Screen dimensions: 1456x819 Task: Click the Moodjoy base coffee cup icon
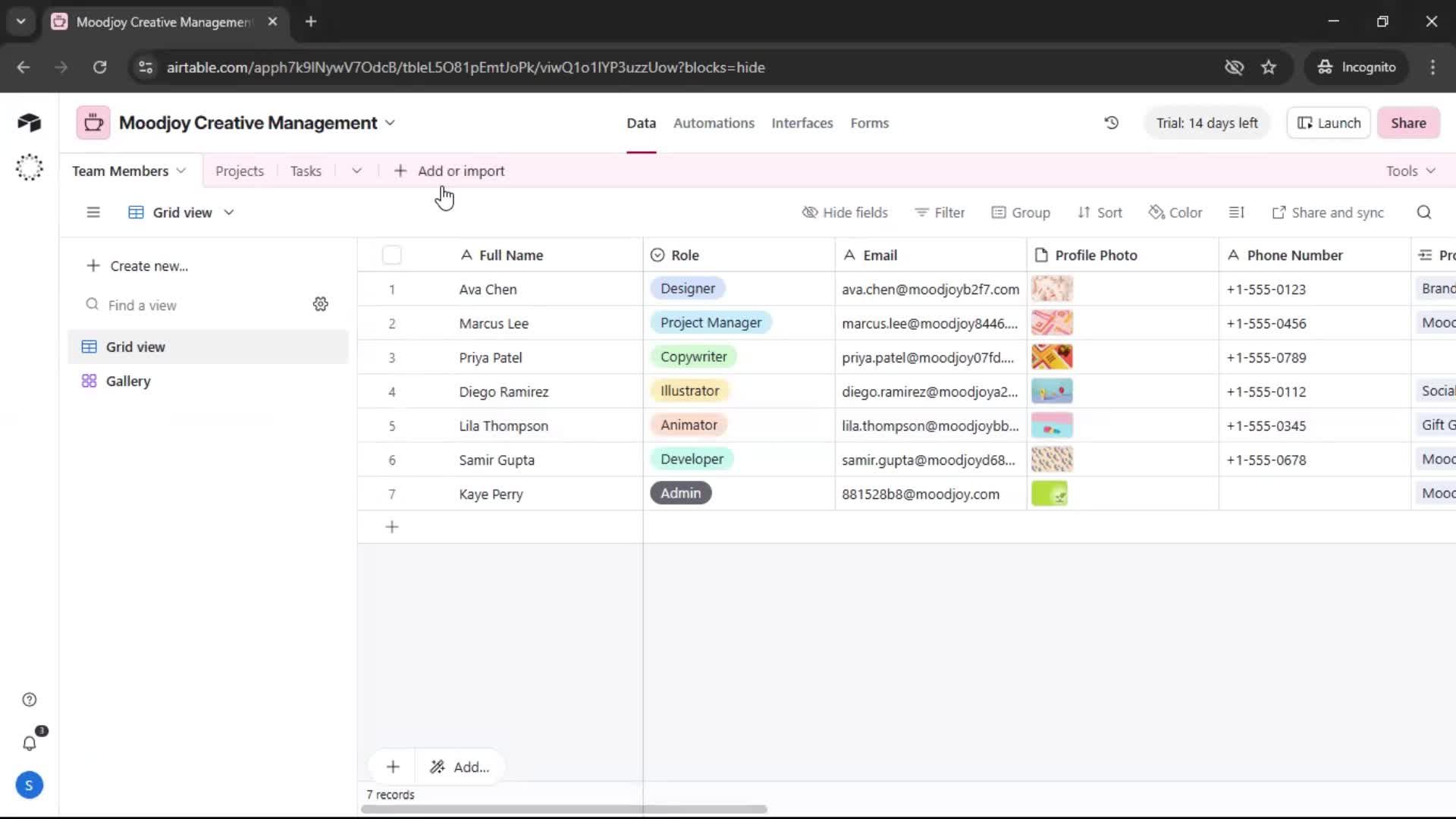tap(93, 123)
